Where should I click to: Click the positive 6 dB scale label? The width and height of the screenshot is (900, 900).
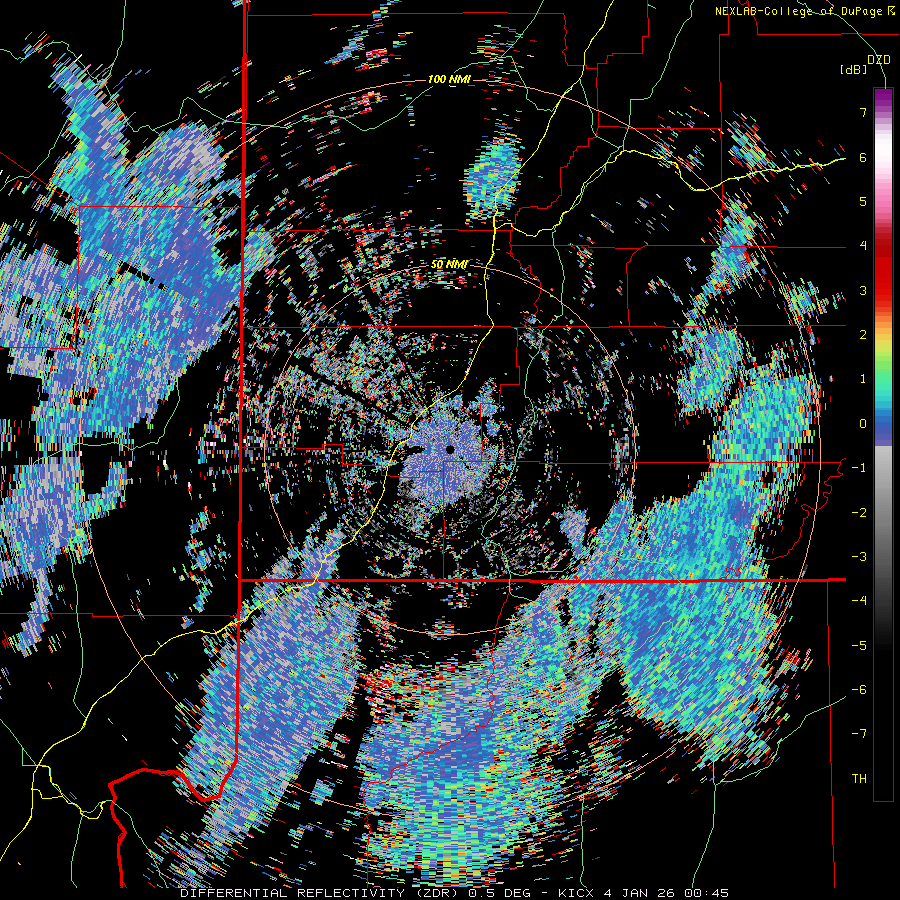(x=863, y=157)
